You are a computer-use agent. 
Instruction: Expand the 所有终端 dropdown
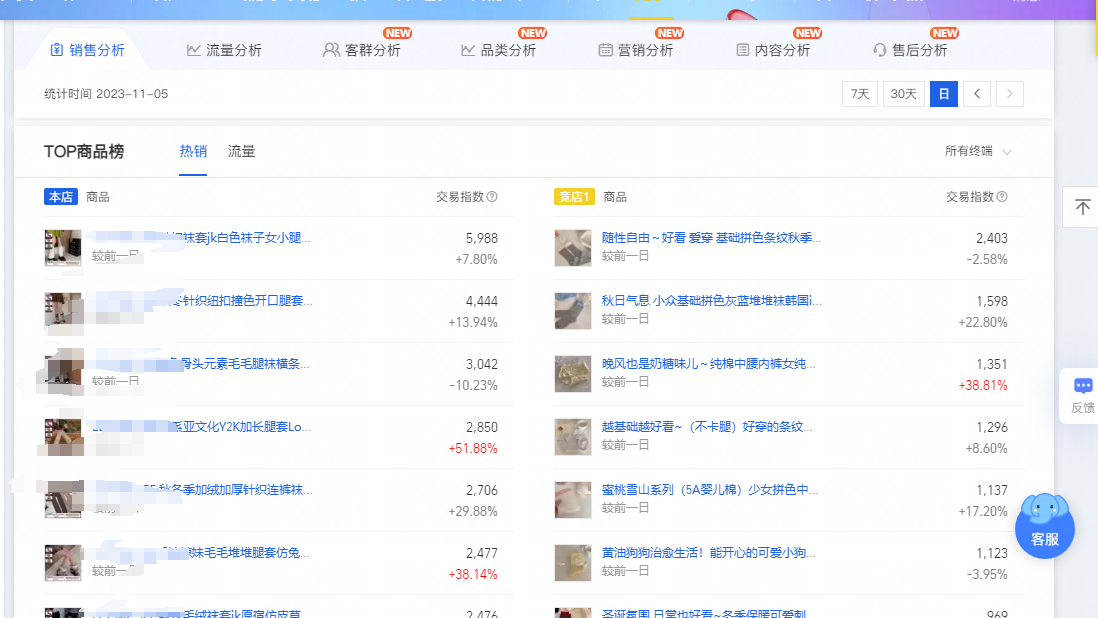tap(978, 151)
